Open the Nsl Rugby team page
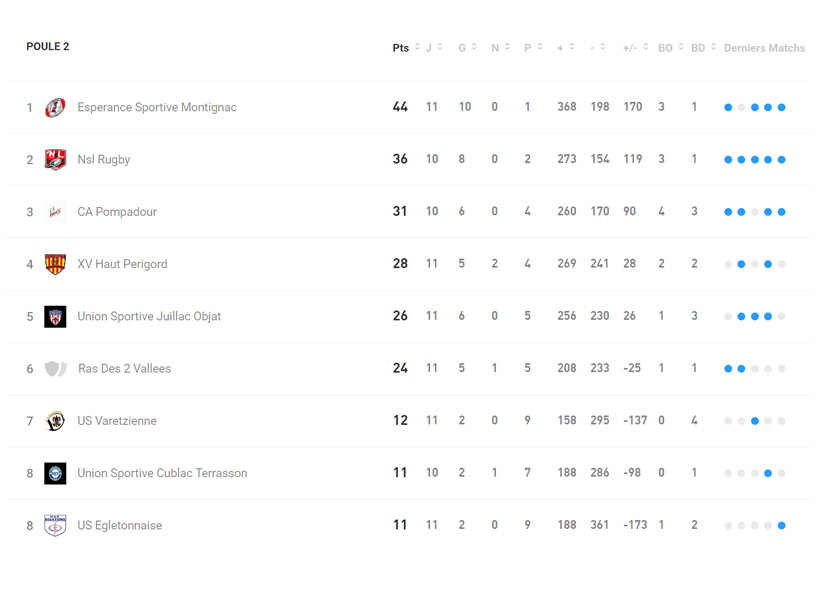This screenshot has width=822, height=595. (x=104, y=160)
